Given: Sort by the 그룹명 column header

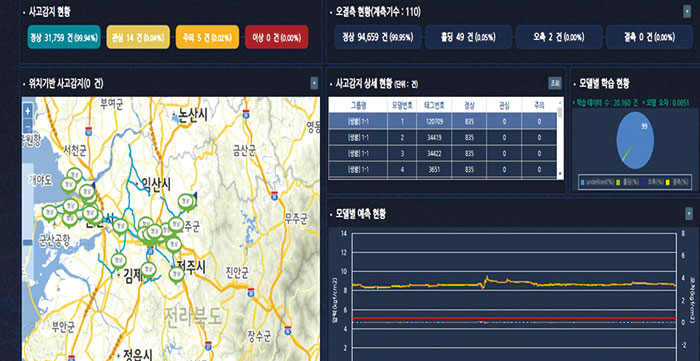Looking at the screenshot, I should (x=358, y=106).
